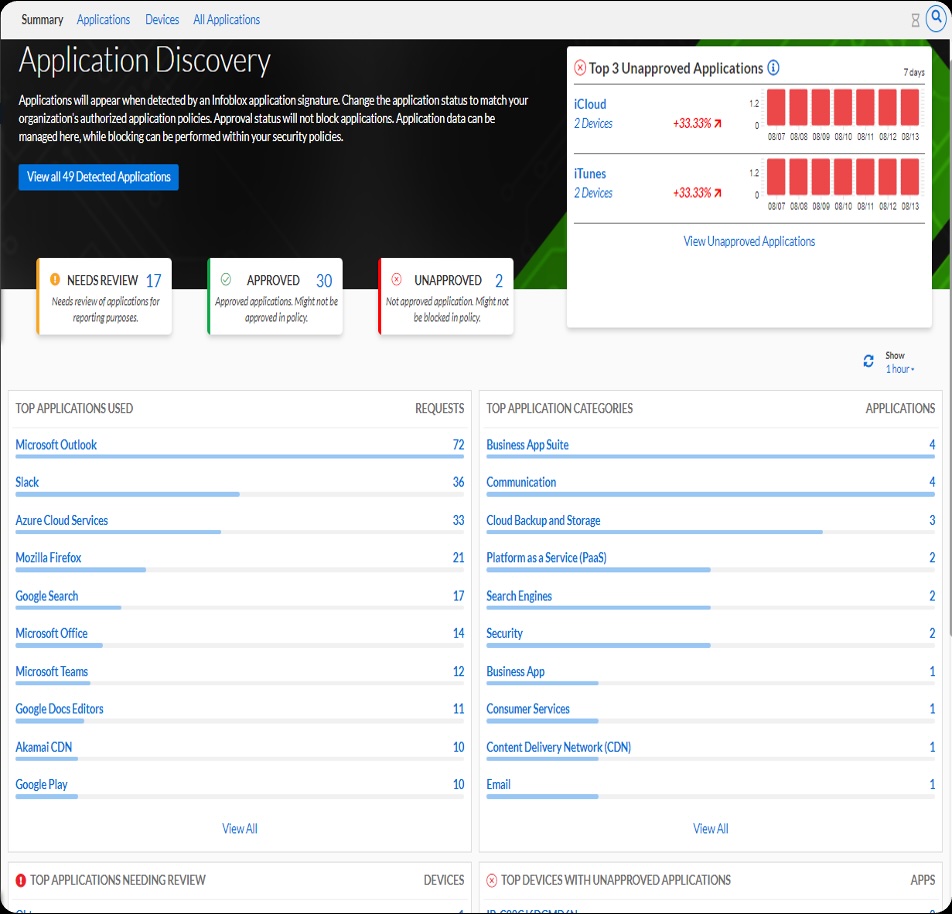Open the Cloud Backup and Storage category
Screen dimensions: 952x914
tap(543, 520)
